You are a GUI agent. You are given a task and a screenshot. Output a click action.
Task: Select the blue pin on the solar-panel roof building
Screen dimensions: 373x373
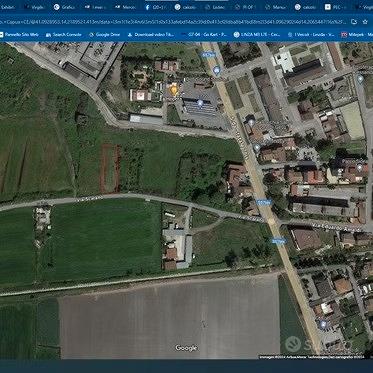[200, 103]
